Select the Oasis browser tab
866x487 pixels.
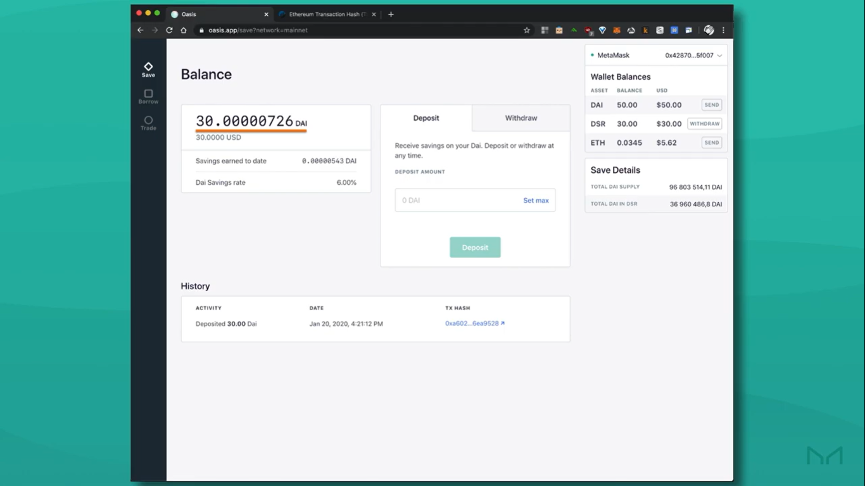click(x=218, y=14)
